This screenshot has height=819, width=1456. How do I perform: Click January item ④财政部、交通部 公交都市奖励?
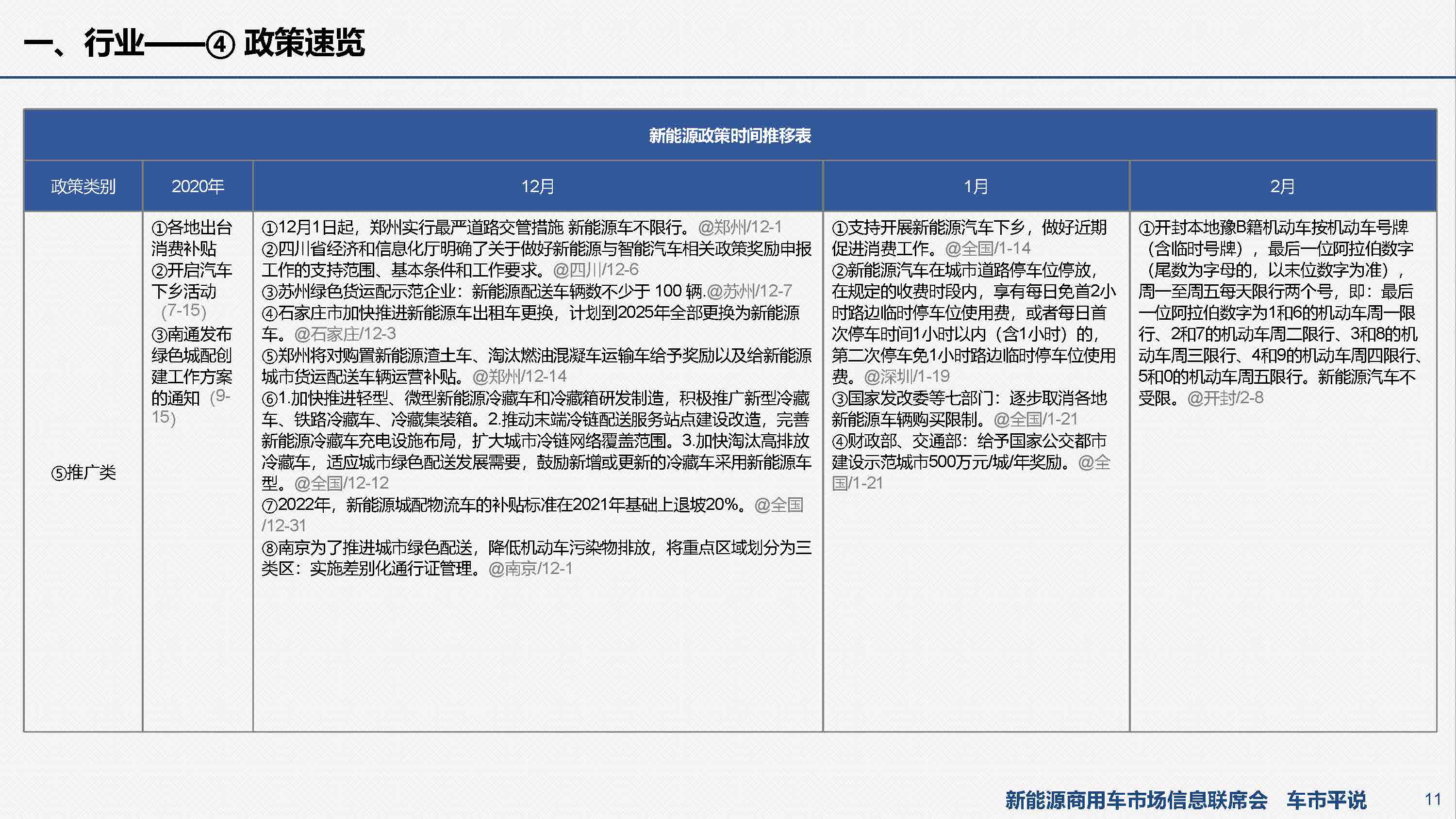click(971, 462)
